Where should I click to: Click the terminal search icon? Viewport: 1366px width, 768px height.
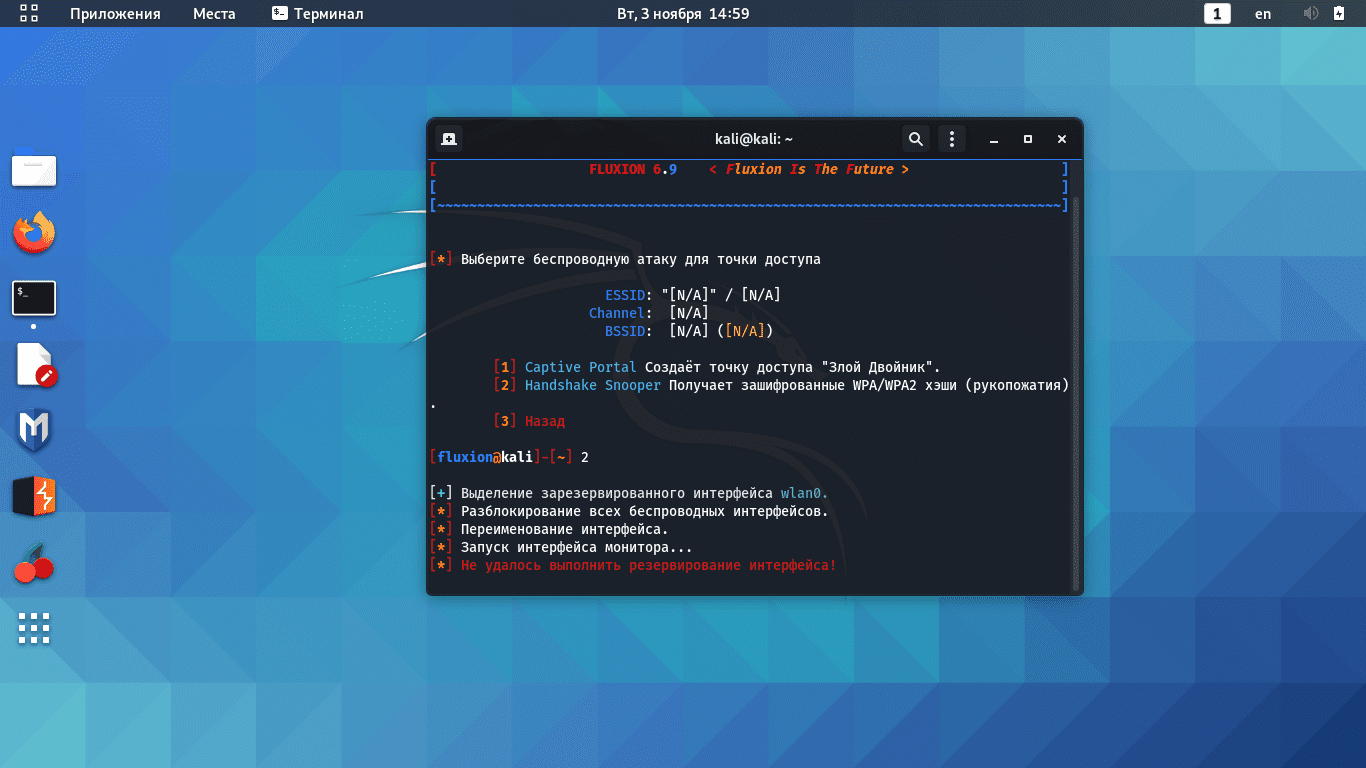914,139
